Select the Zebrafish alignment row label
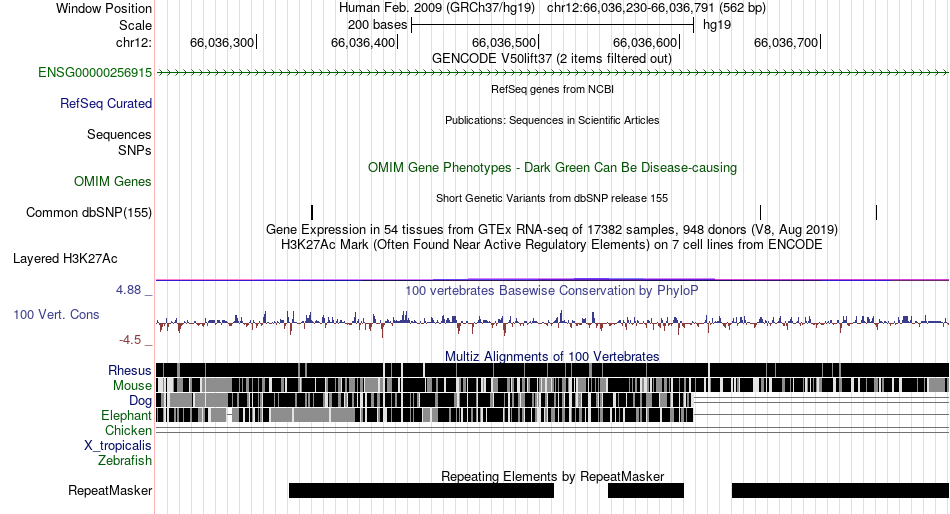 [125, 461]
